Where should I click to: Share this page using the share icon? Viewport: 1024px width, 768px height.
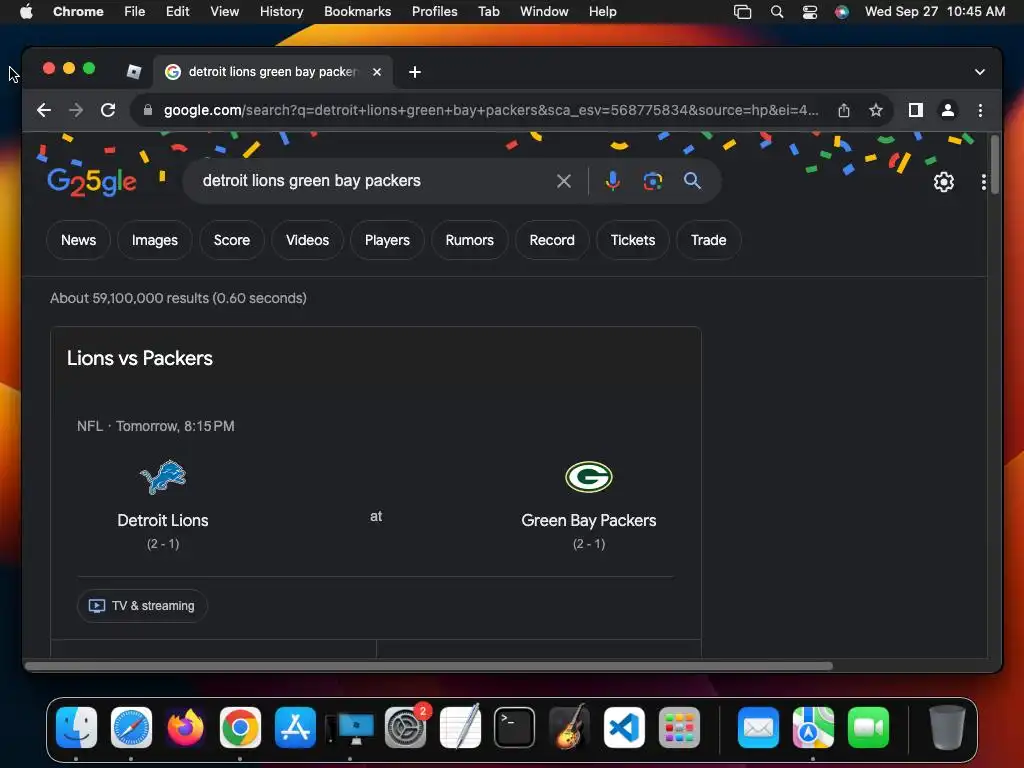pos(844,110)
